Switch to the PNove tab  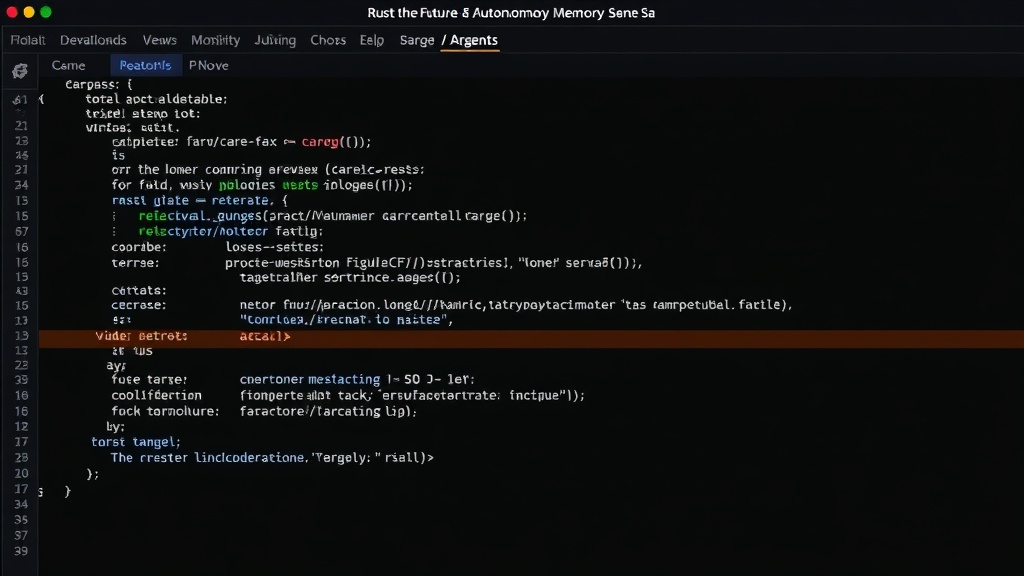pos(208,65)
